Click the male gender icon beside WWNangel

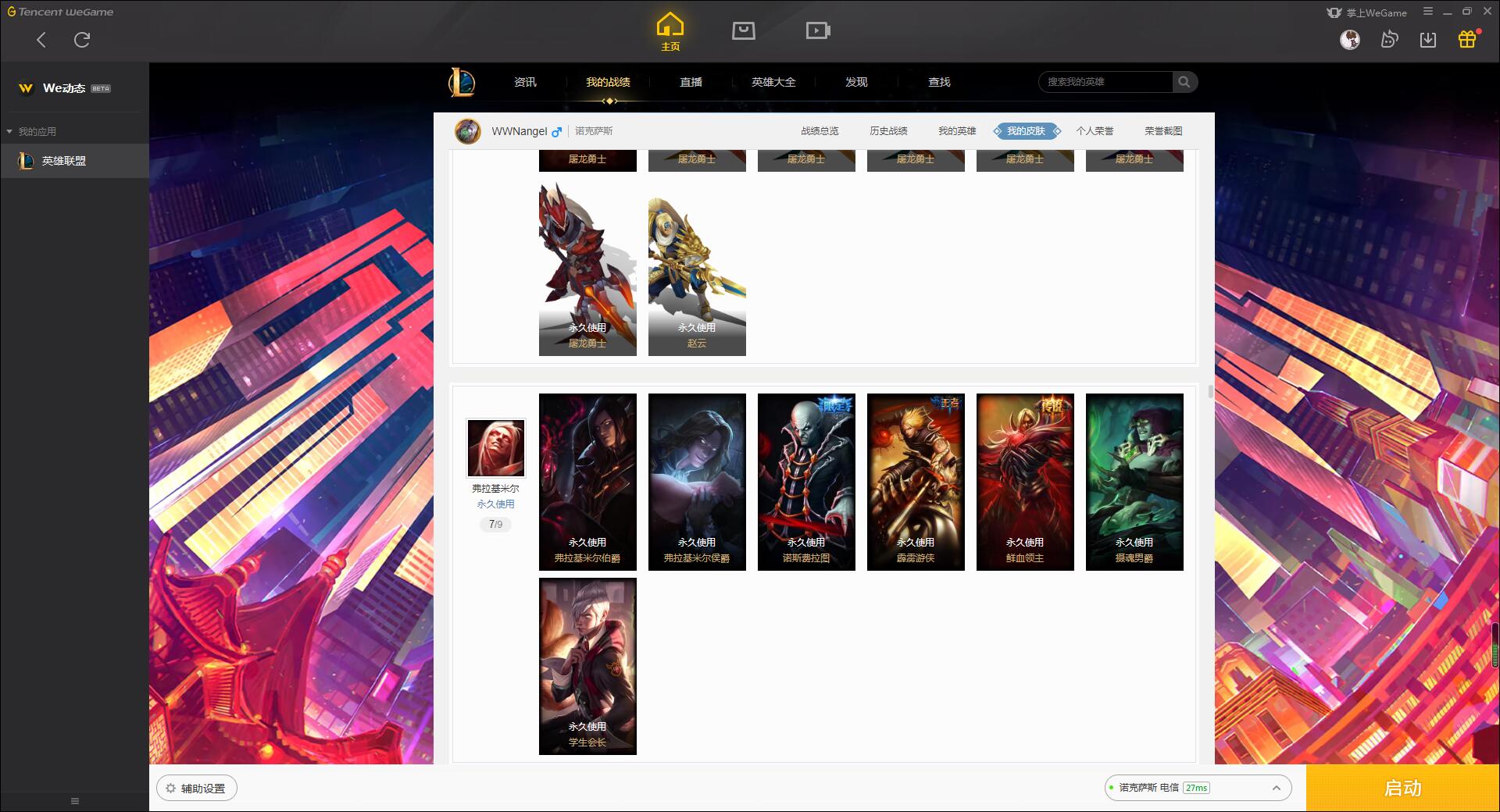pyautogui.click(x=556, y=132)
